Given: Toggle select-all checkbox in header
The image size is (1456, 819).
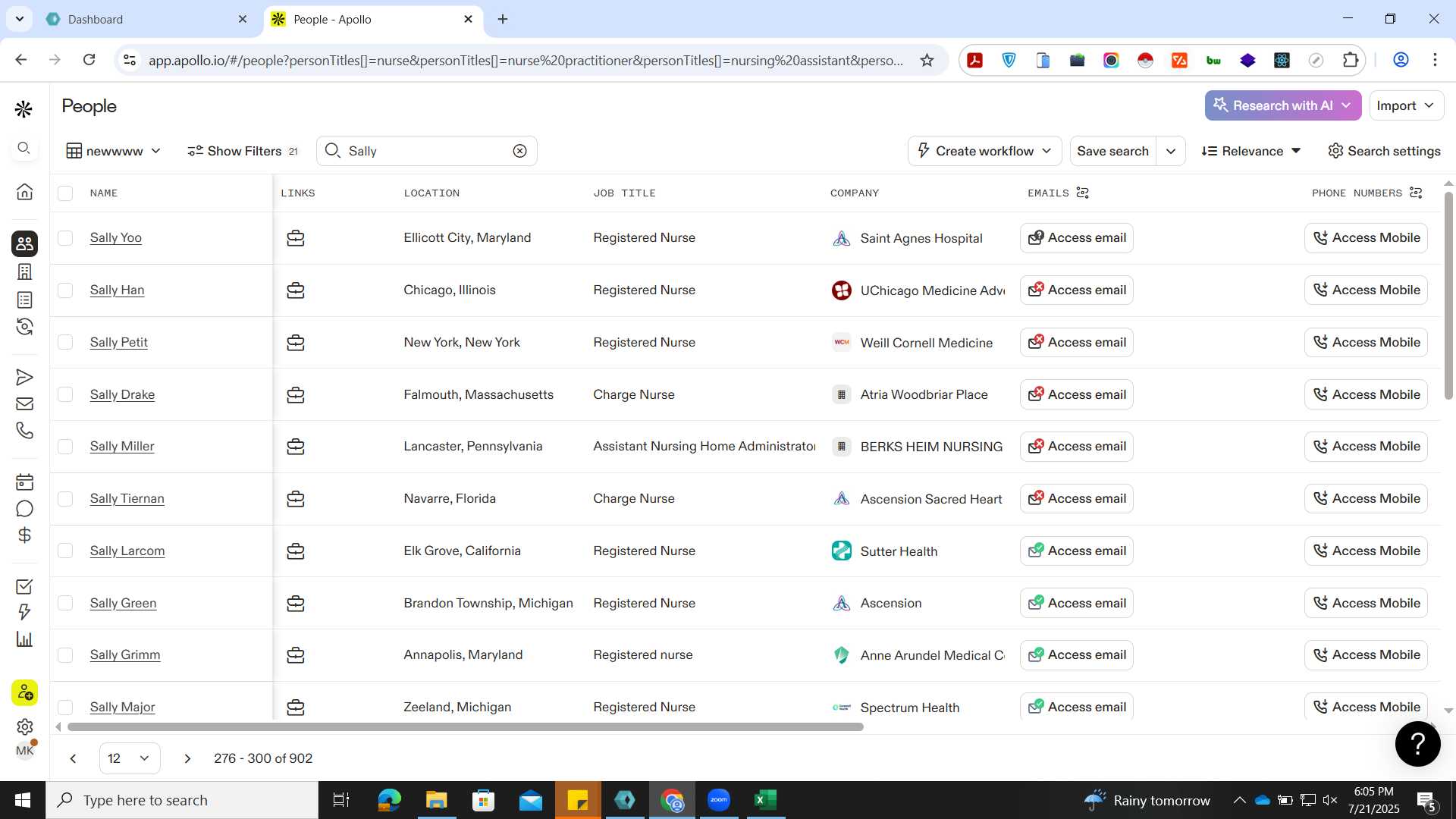Looking at the screenshot, I should click(65, 193).
